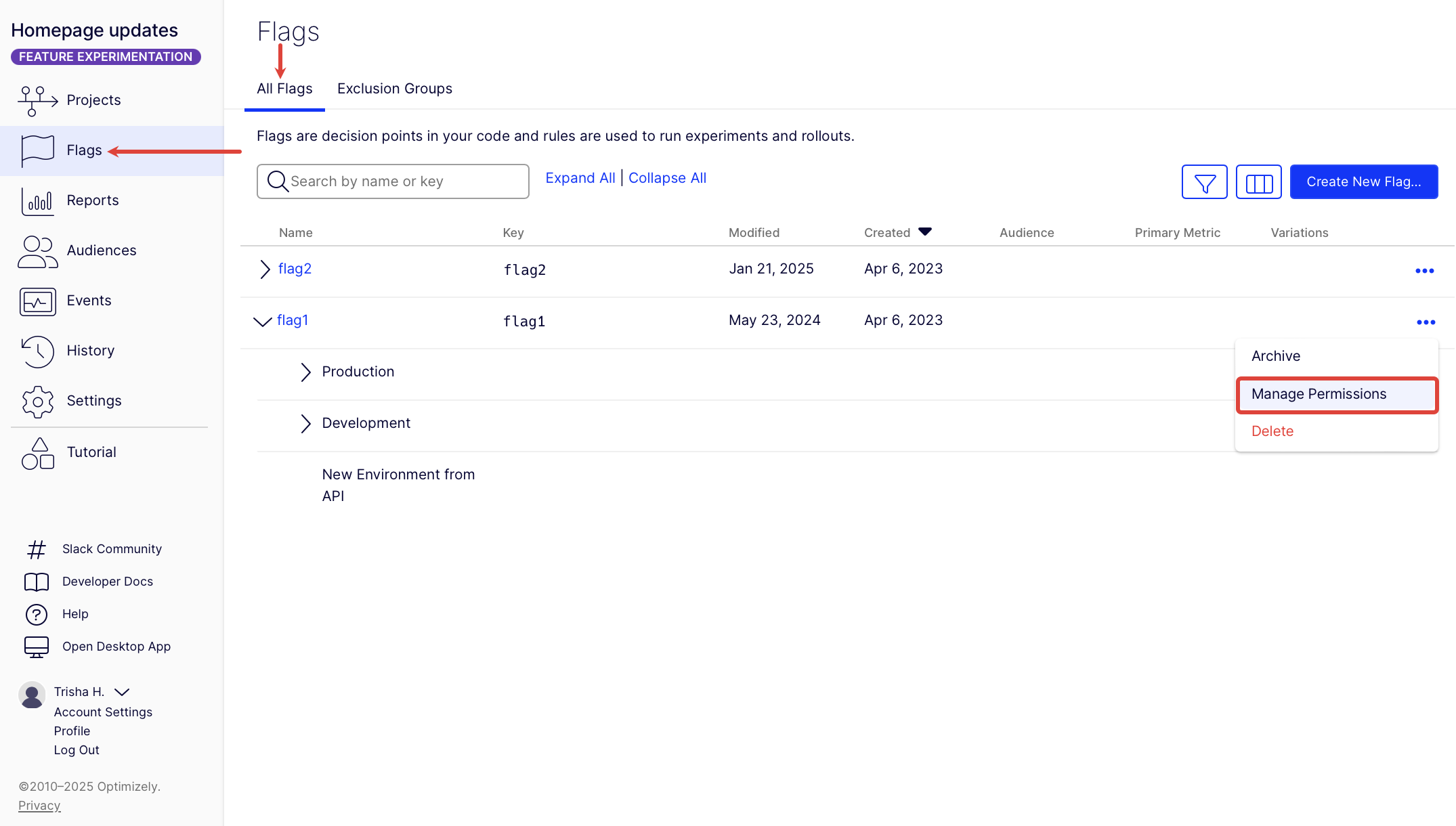Collapse the flag1 row chevron
This screenshot has width=1456, height=826.
[x=262, y=321]
